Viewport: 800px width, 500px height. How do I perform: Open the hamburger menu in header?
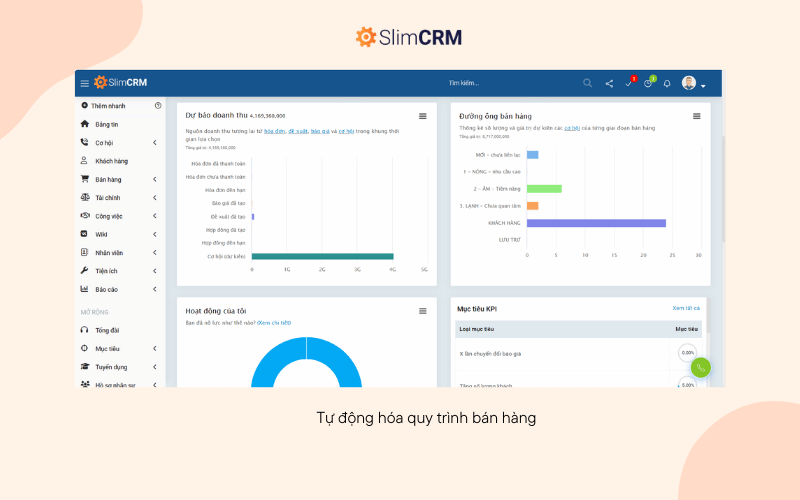click(85, 83)
